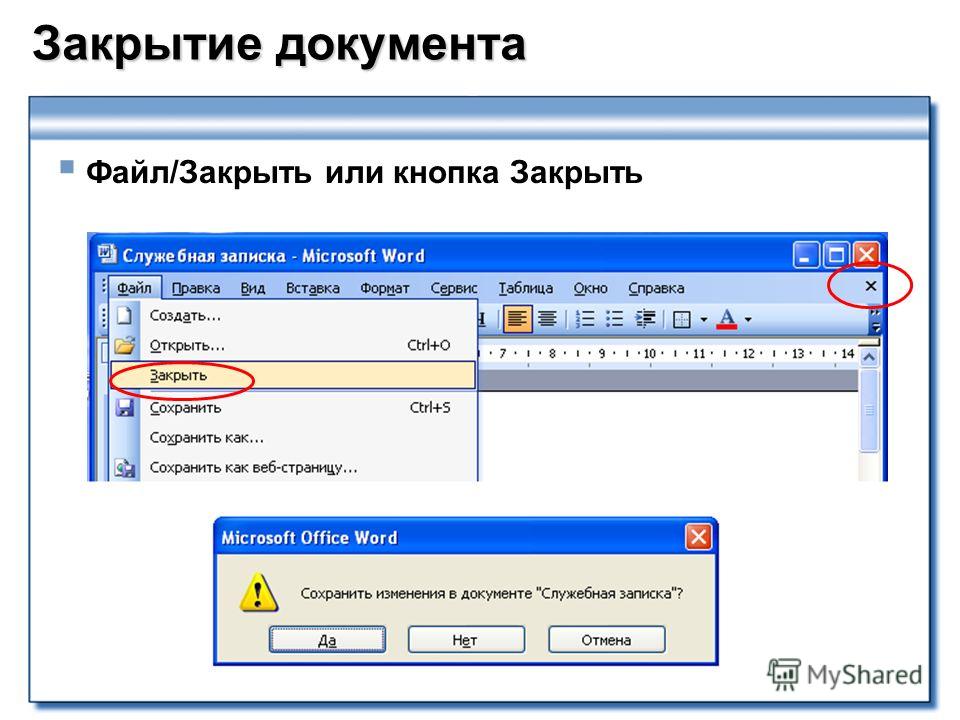This screenshot has width=960, height=720.
Task: Close the document using the small X button
Action: [871, 286]
